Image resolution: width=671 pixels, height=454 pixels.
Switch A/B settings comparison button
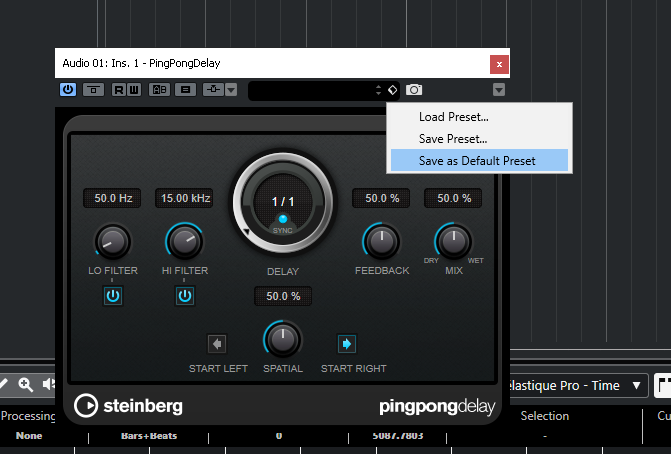pos(160,89)
